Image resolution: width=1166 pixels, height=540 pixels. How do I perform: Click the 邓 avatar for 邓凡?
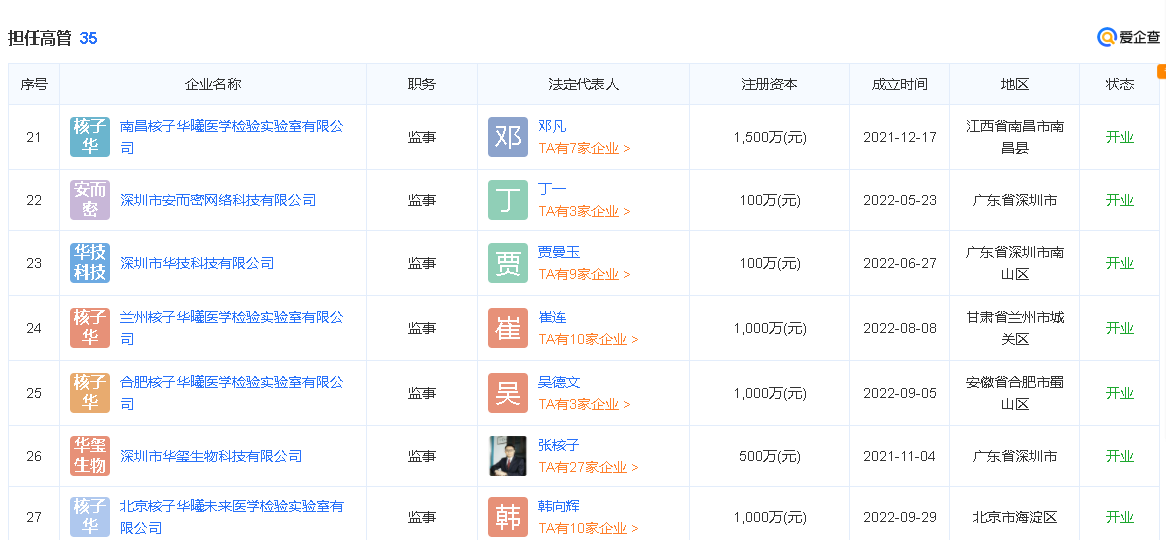(x=508, y=137)
